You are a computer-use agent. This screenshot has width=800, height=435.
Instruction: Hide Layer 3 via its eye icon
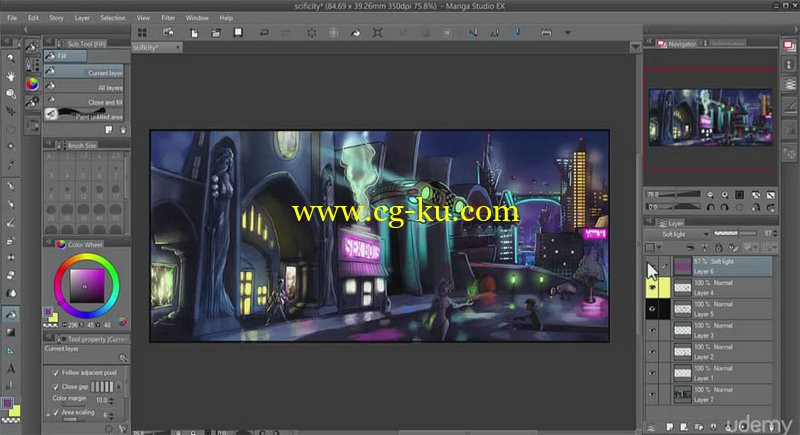click(652, 330)
